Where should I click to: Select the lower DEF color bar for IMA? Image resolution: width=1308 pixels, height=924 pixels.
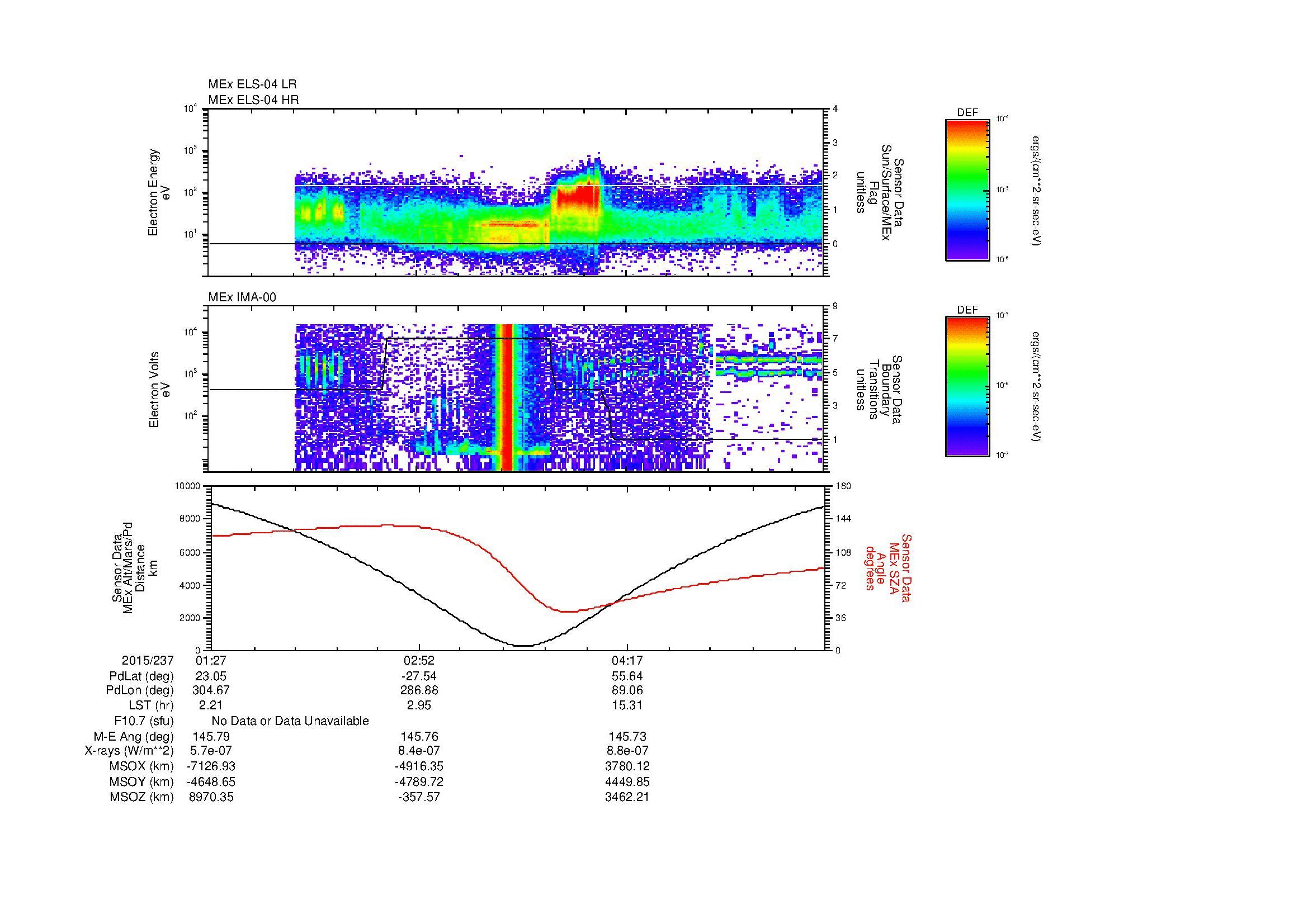coord(967,387)
